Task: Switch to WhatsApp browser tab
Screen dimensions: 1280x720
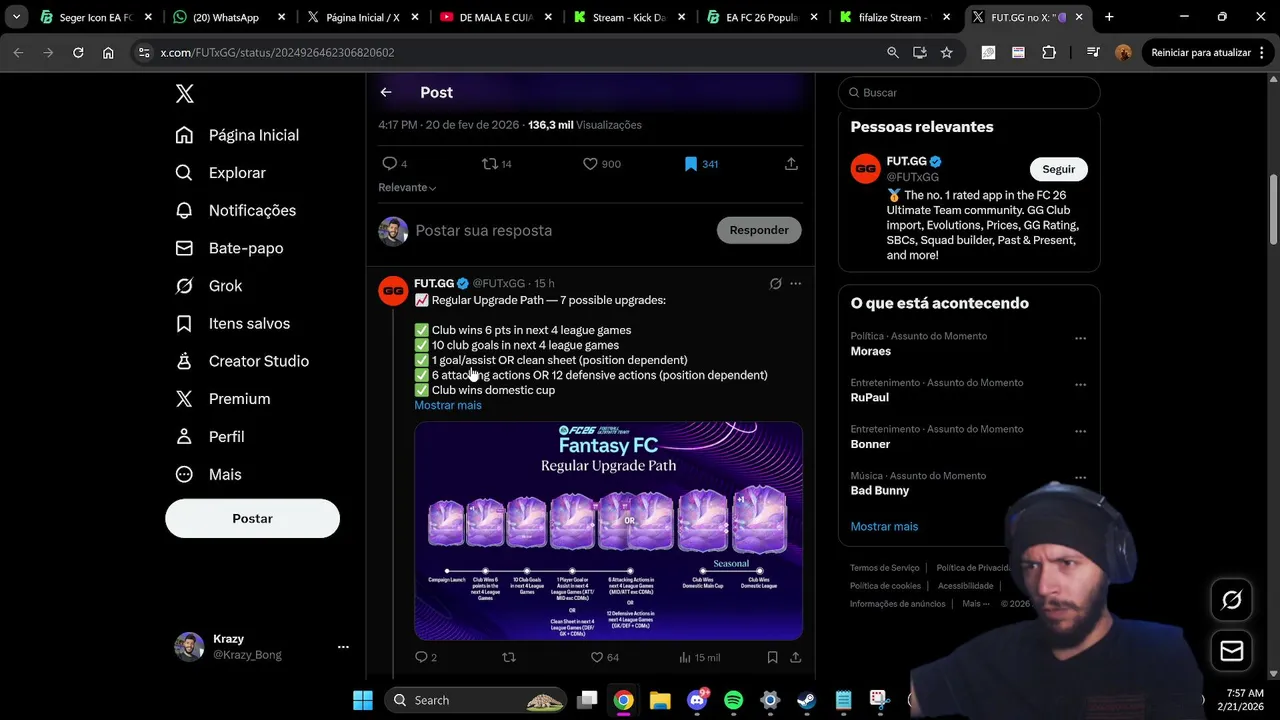Action: (226, 17)
